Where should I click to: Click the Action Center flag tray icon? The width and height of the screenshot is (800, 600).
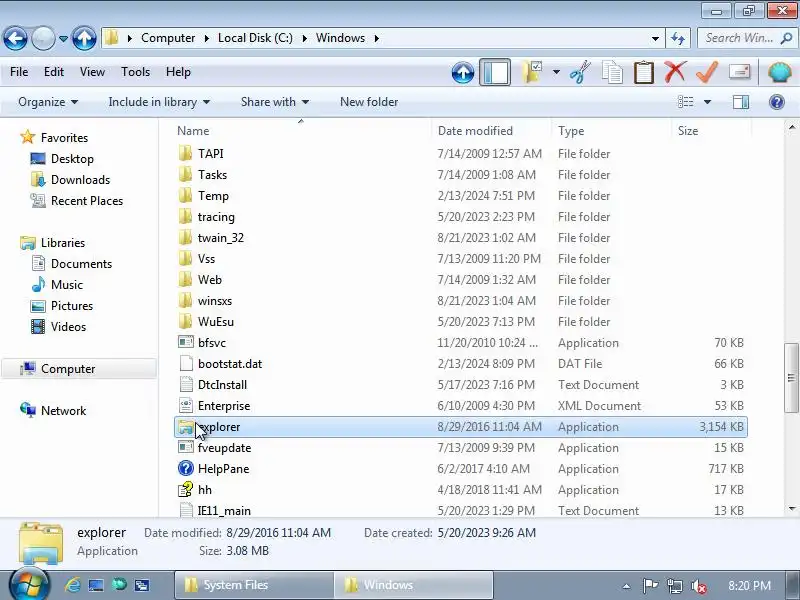click(650, 586)
